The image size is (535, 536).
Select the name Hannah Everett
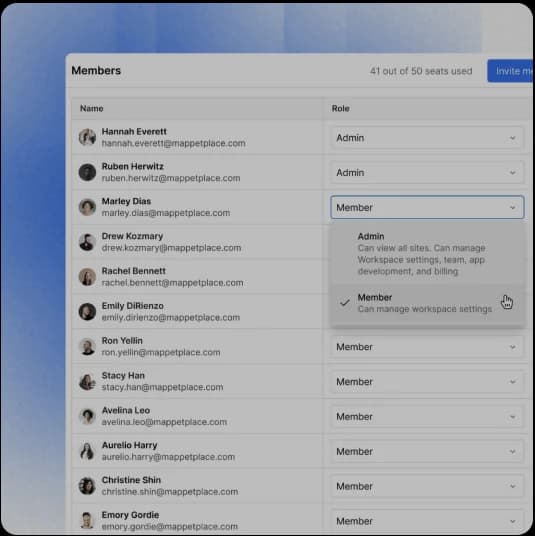pyautogui.click(x=134, y=132)
